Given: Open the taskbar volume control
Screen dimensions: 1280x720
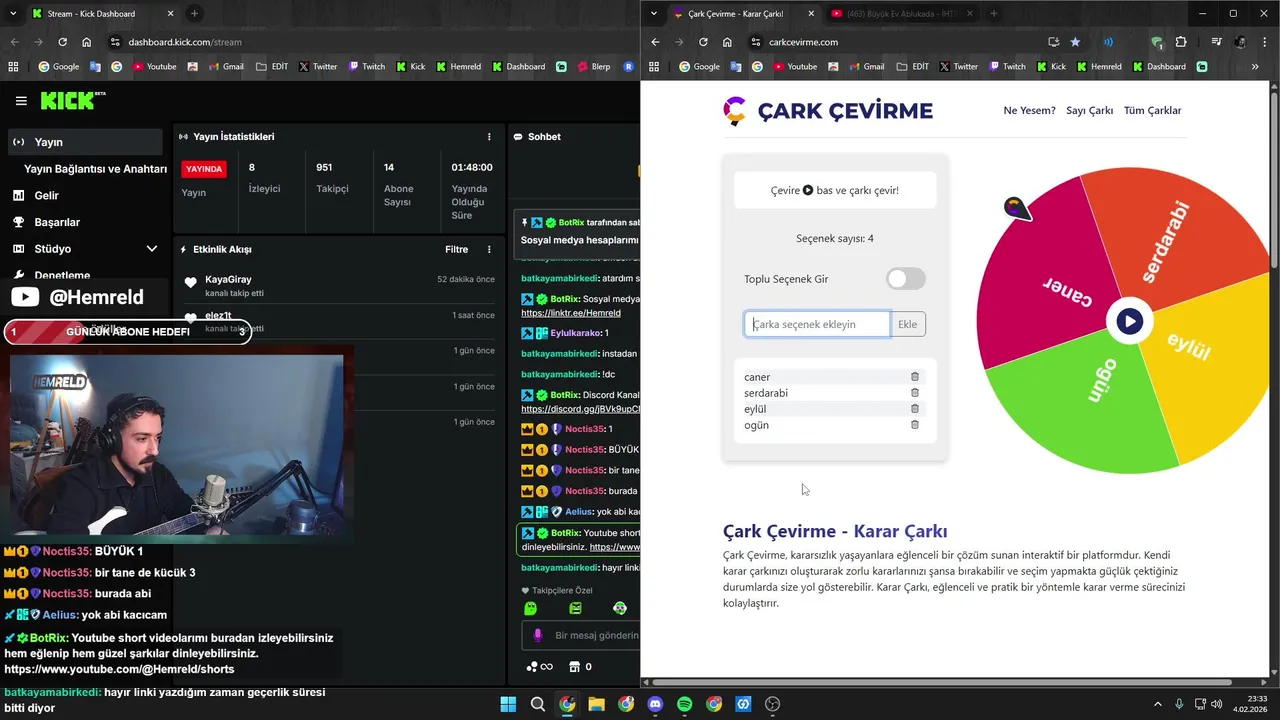Looking at the screenshot, I should click(x=1216, y=704).
